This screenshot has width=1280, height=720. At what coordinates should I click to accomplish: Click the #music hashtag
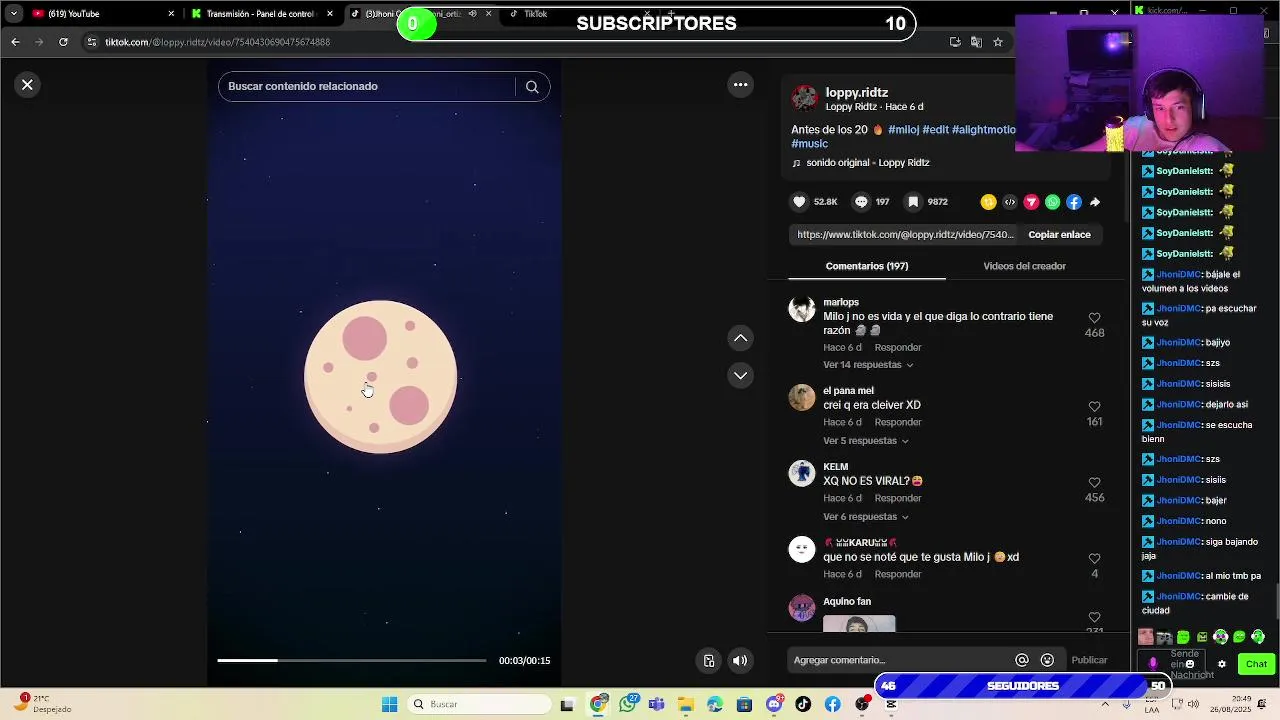[x=810, y=144]
